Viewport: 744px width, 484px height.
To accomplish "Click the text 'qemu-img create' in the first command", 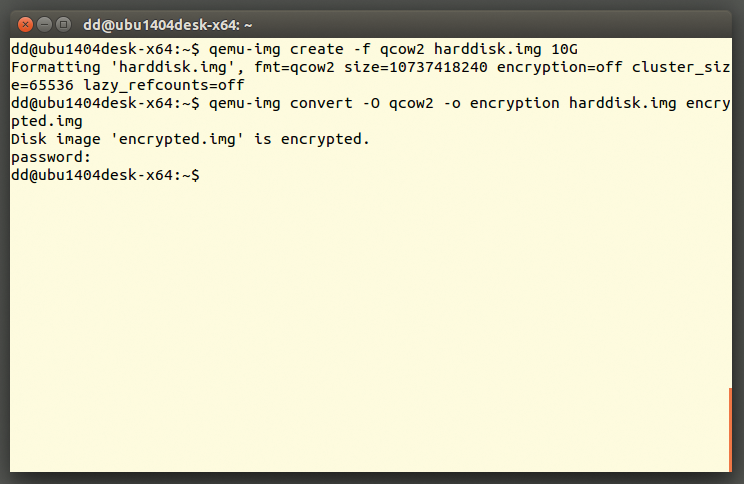I will (276, 49).
